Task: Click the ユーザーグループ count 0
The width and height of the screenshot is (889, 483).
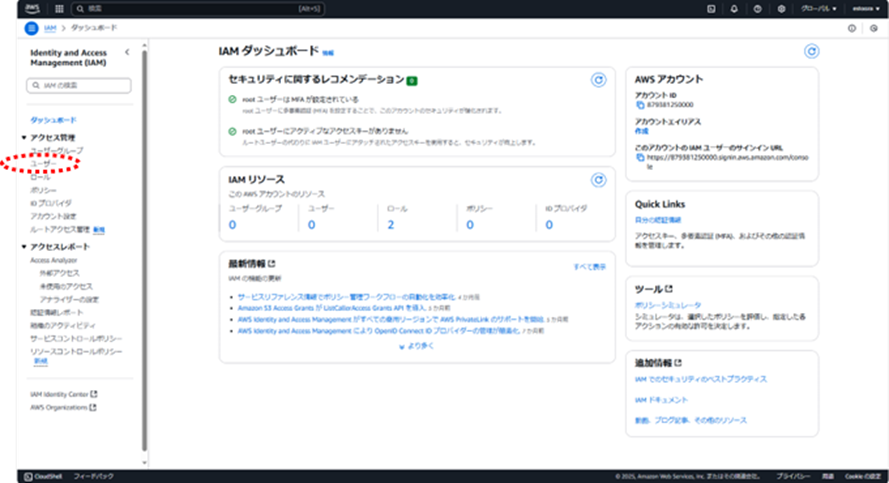Action: pyautogui.click(x=232, y=225)
